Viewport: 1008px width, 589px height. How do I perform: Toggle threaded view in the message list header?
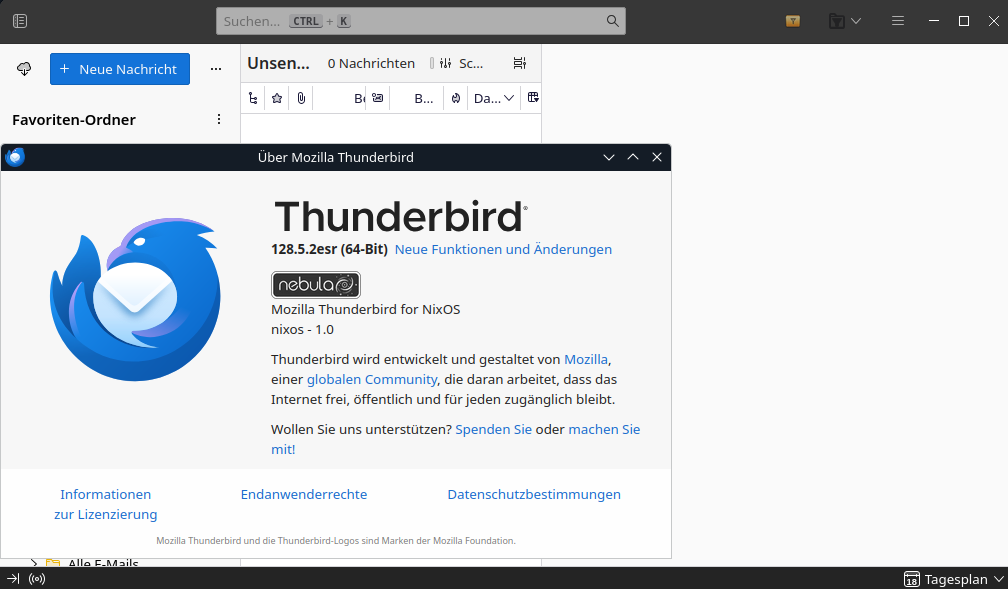click(x=253, y=97)
